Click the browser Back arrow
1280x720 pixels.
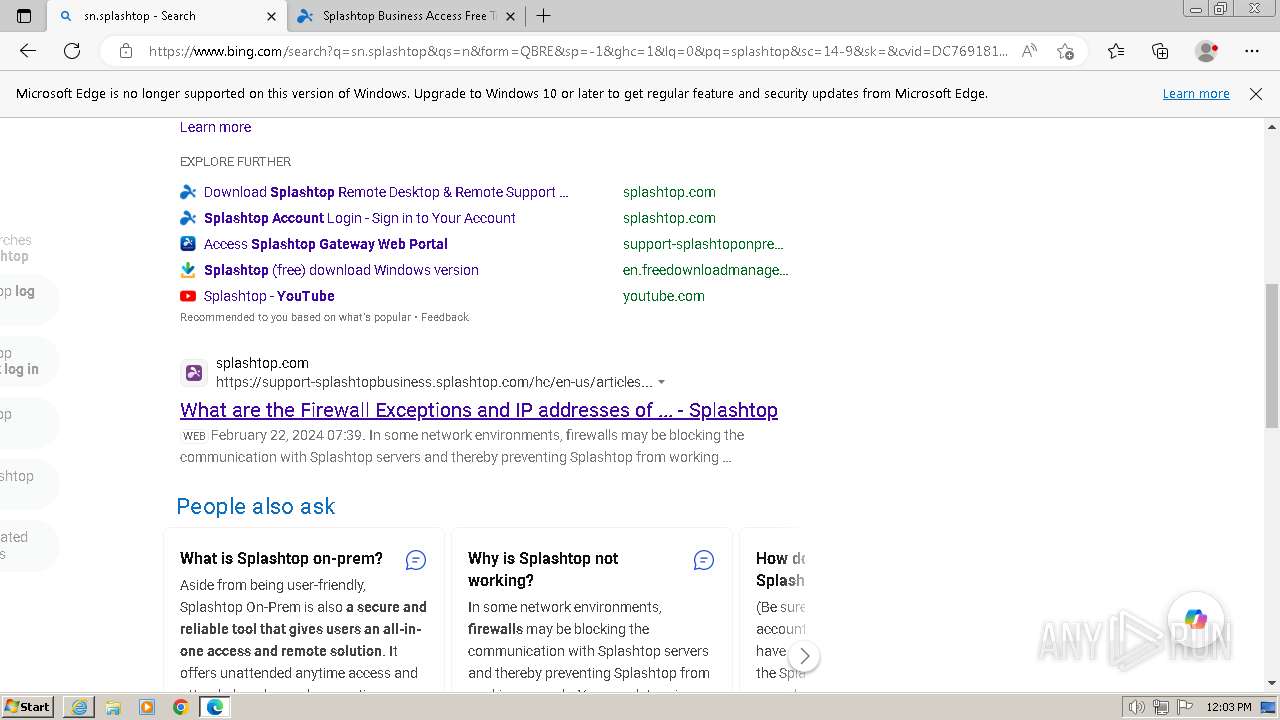28,51
